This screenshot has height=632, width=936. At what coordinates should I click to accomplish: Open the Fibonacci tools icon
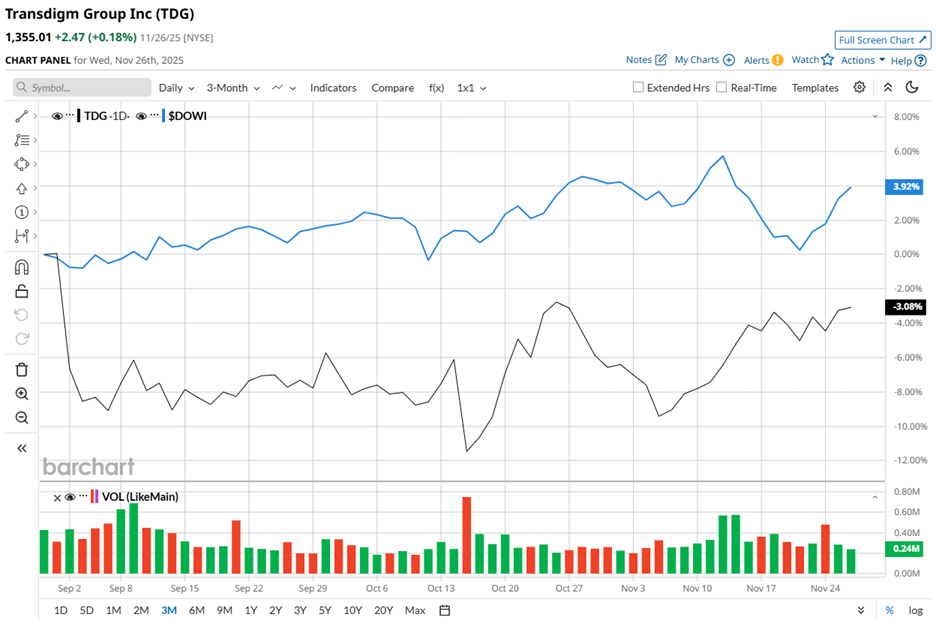[x=21, y=140]
